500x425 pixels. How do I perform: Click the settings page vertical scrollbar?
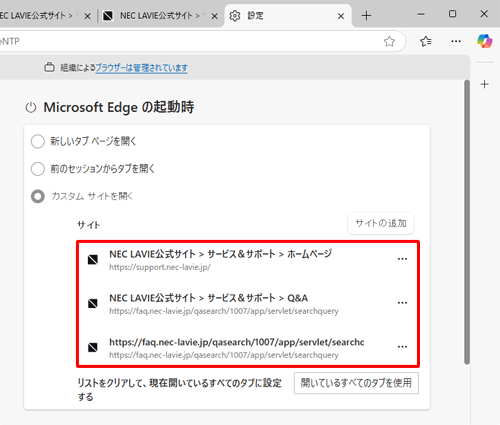point(467,222)
